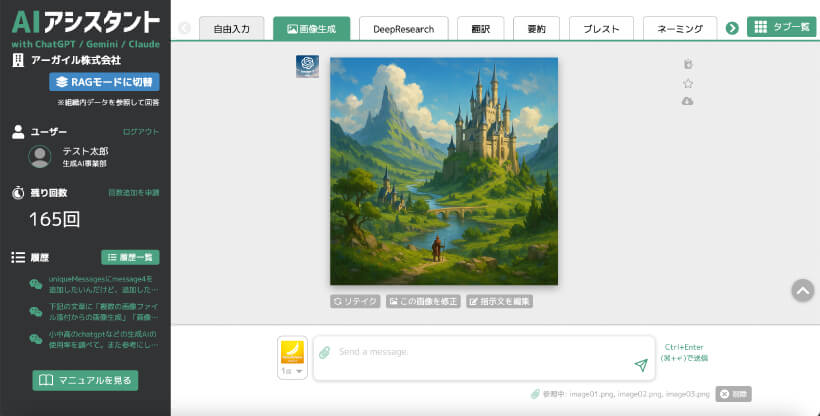Click the remaining count 165回
820x416 pixels.
click(54, 219)
